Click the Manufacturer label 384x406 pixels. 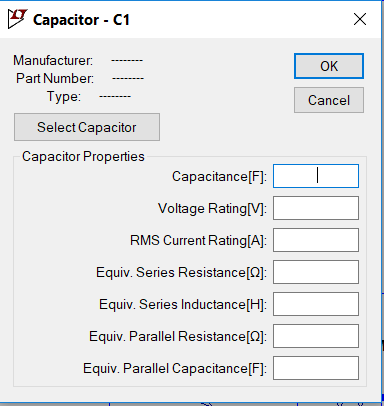53,60
